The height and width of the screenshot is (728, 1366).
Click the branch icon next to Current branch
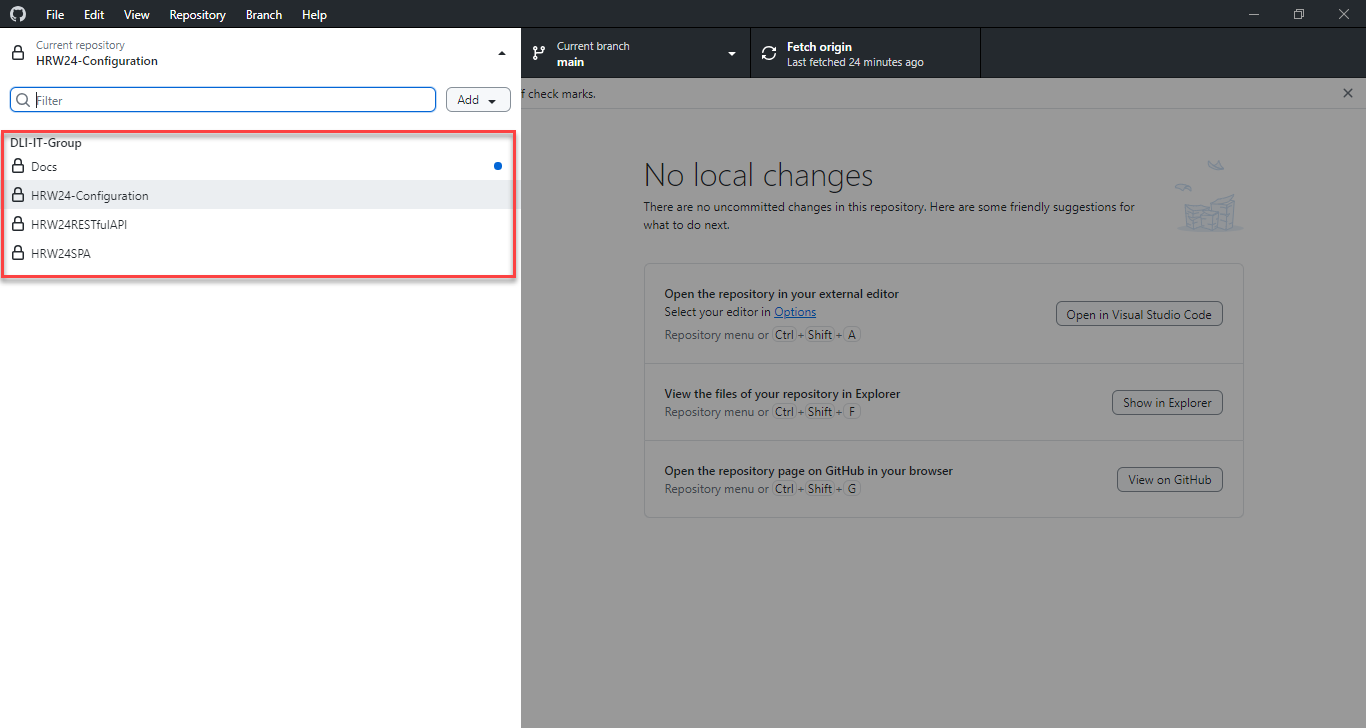[539, 52]
